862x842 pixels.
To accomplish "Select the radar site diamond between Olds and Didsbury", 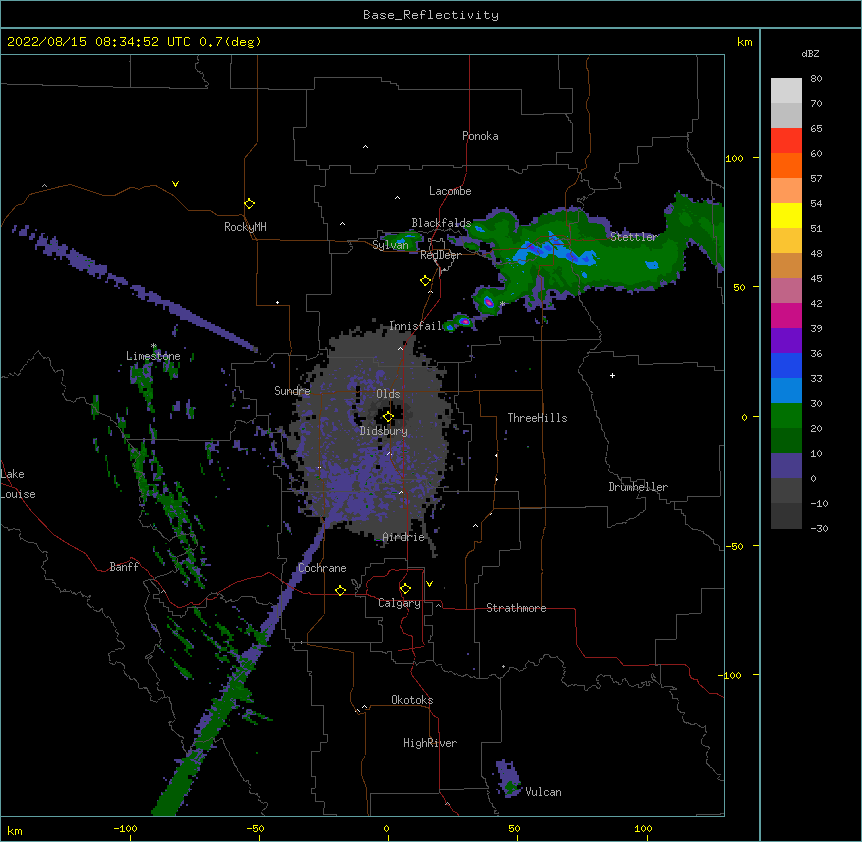I will [388, 417].
